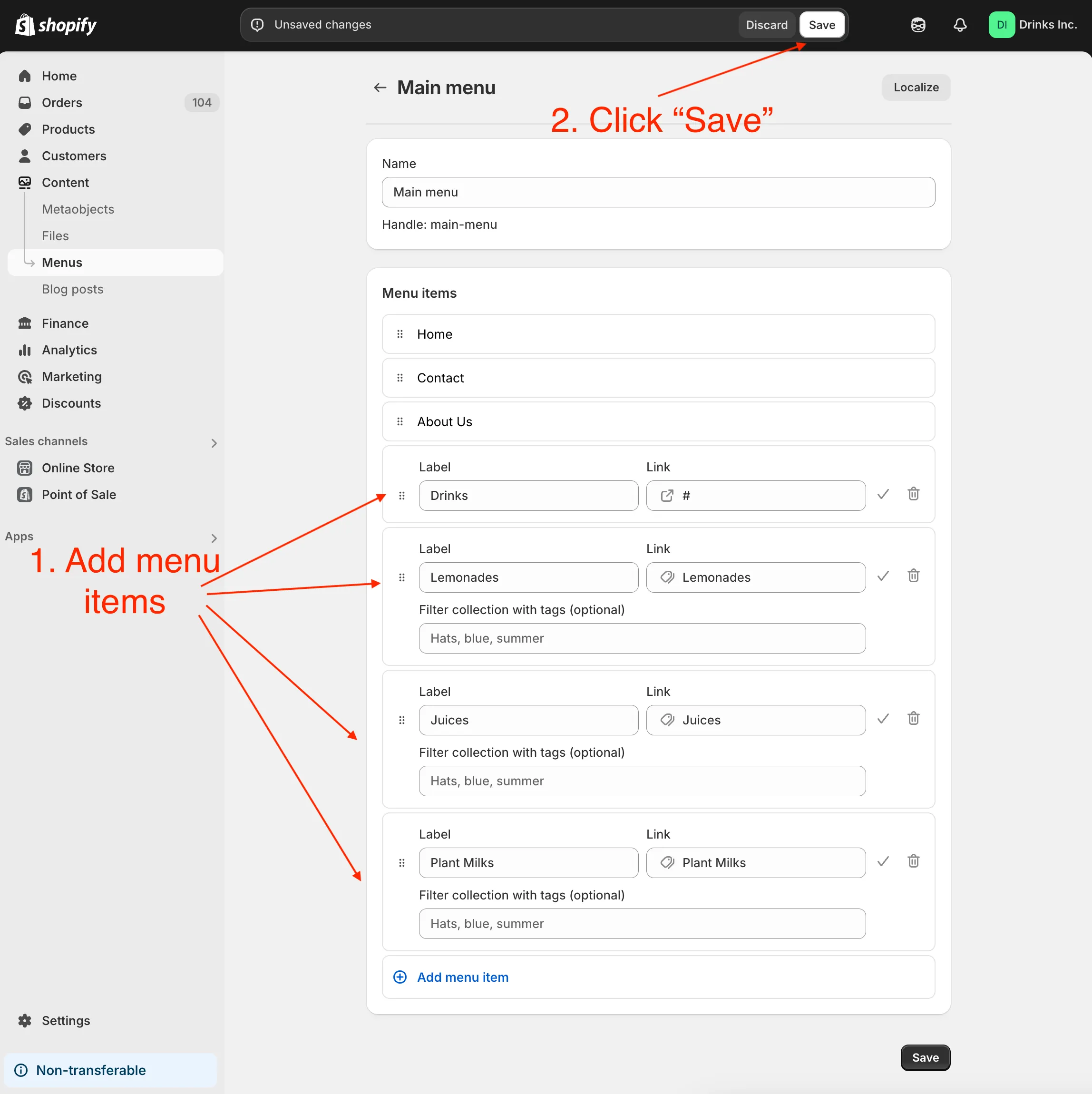Expand the Sales channels section
The image size is (1092, 1094).
click(x=214, y=443)
